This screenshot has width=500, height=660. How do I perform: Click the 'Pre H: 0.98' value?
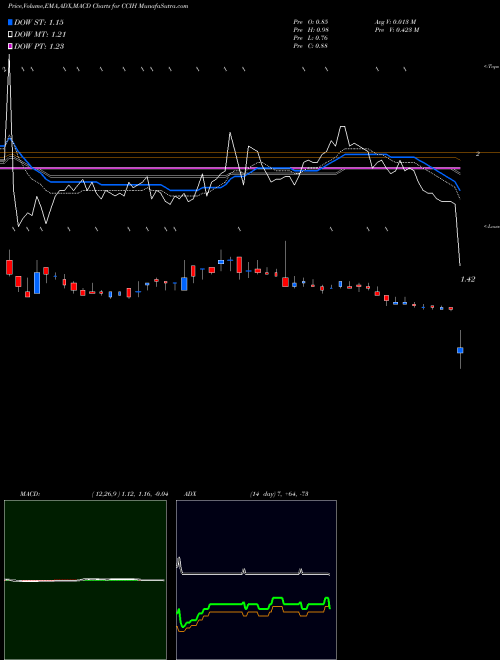[x=311, y=30]
